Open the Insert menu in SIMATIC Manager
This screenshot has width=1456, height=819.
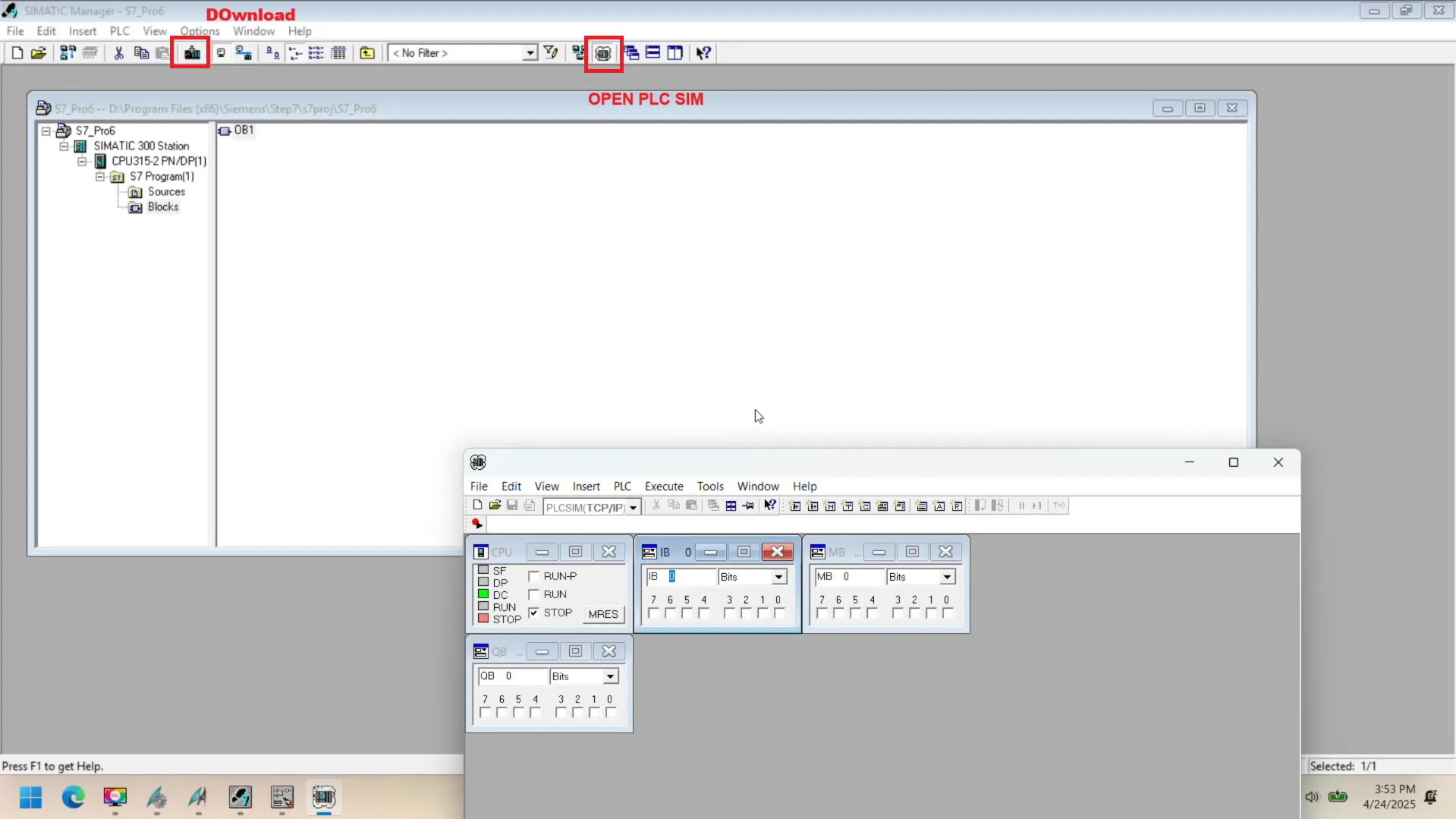83,31
